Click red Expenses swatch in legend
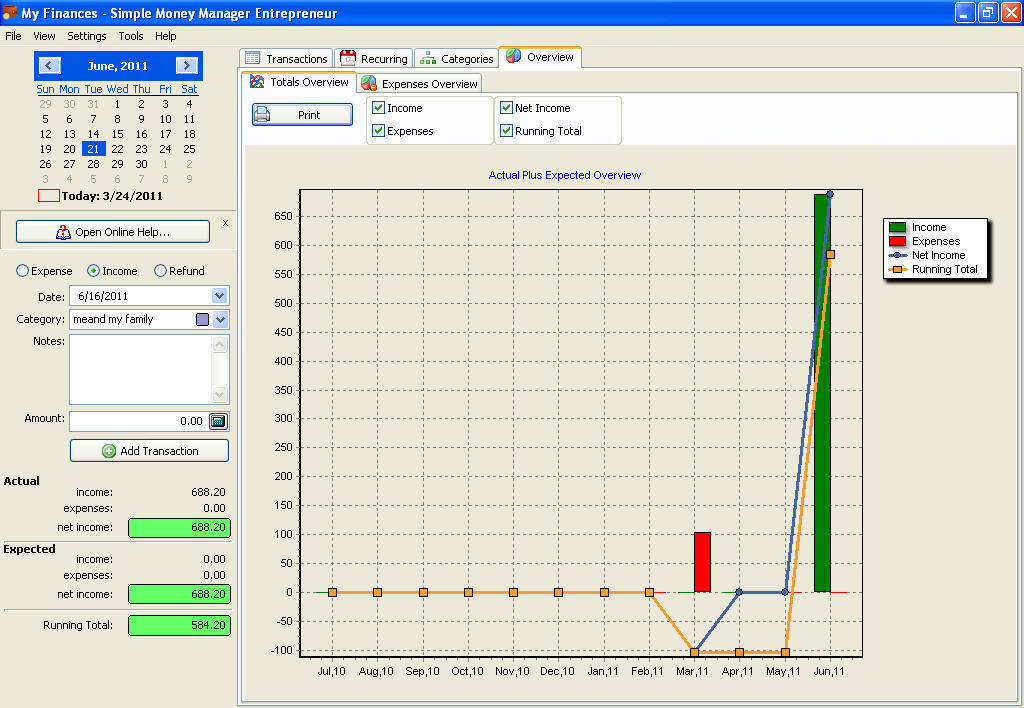Screen dimensions: 1024x708 pyautogui.click(x=897, y=241)
